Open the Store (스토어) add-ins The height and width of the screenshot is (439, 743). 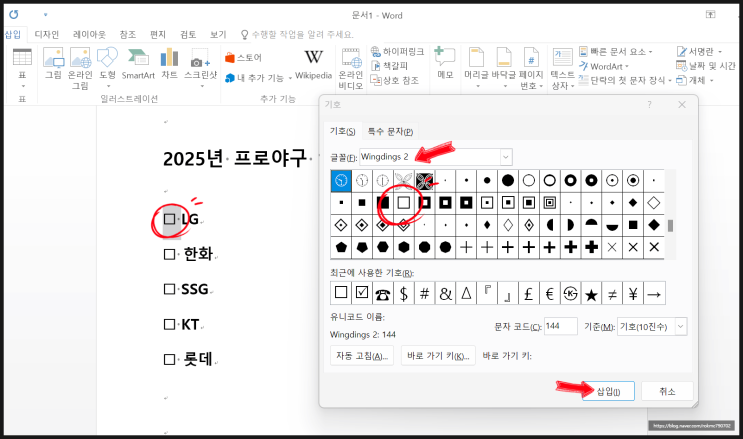(243, 58)
